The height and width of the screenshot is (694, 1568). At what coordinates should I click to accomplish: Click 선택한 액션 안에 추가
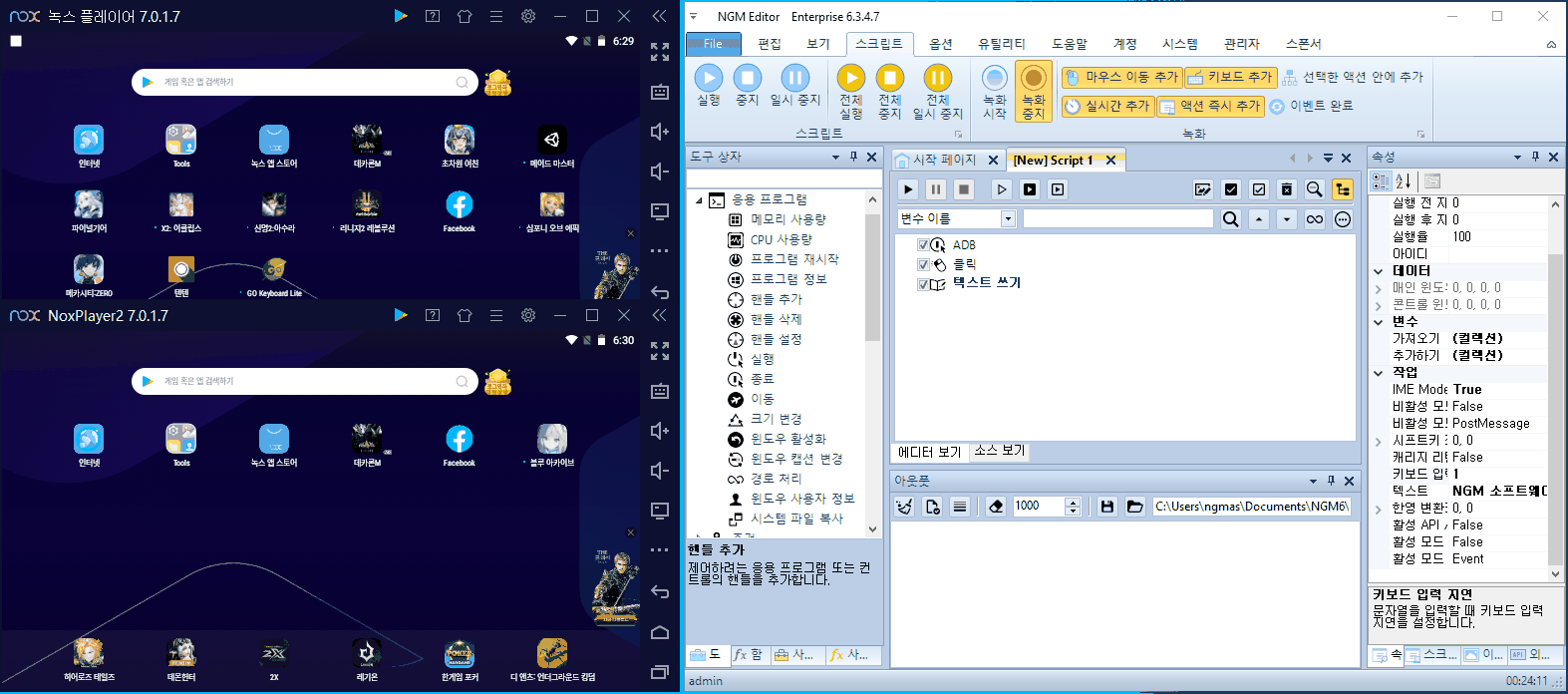coord(1353,77)
